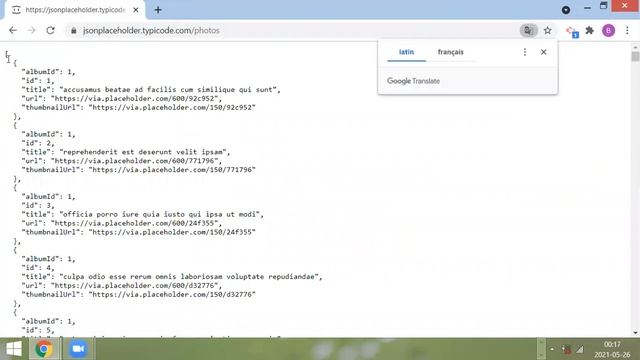Minimize the Chrome window

tap(587, 7)
